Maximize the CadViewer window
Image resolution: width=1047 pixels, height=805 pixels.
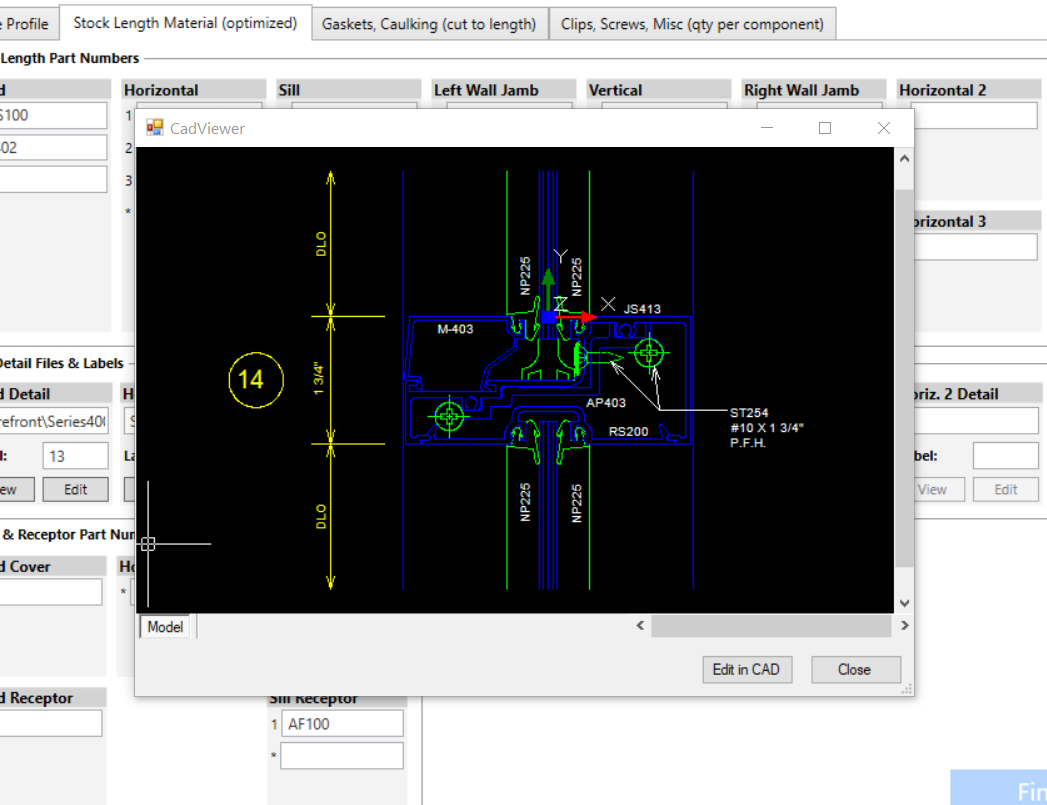pos(825,127)
